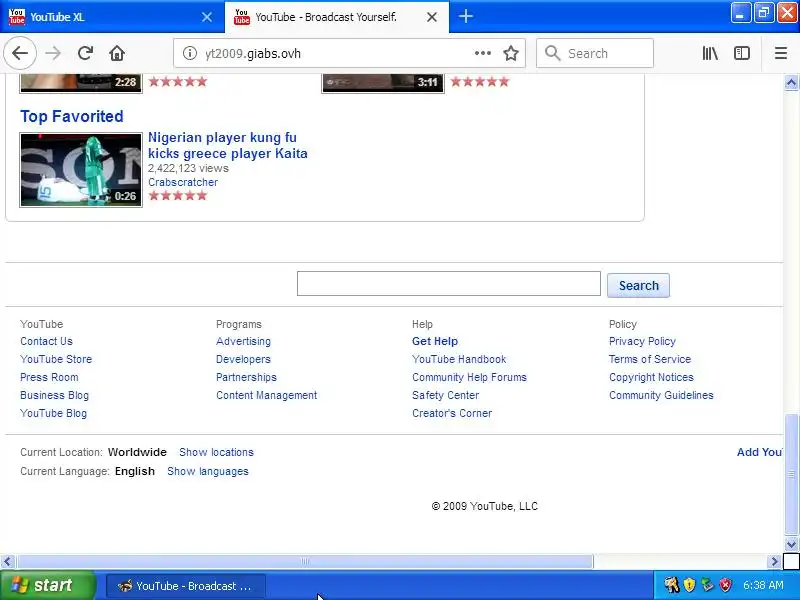Open the Contact Us link
The height and width of the screenshot is (600, 800).
coord(46,341)
